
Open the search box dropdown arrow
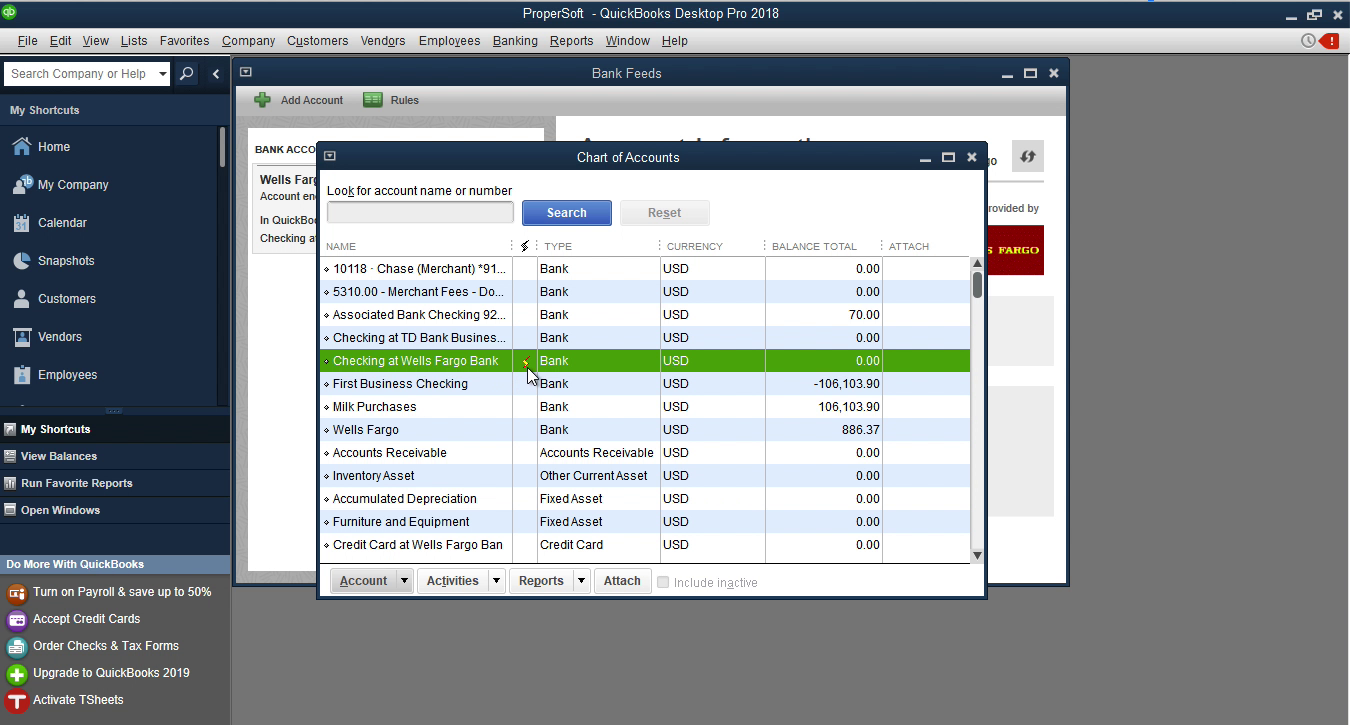[x=163, y=74]
